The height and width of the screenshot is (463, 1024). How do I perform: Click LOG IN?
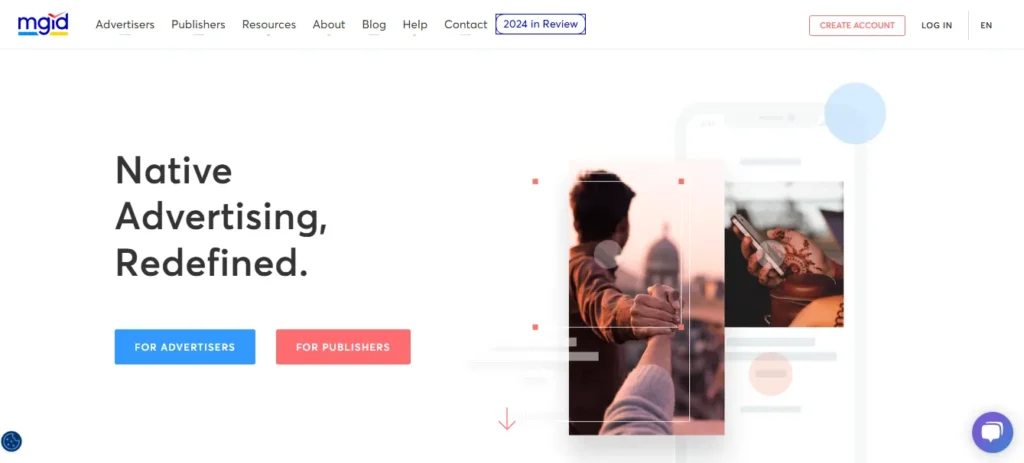coord(936,25)
